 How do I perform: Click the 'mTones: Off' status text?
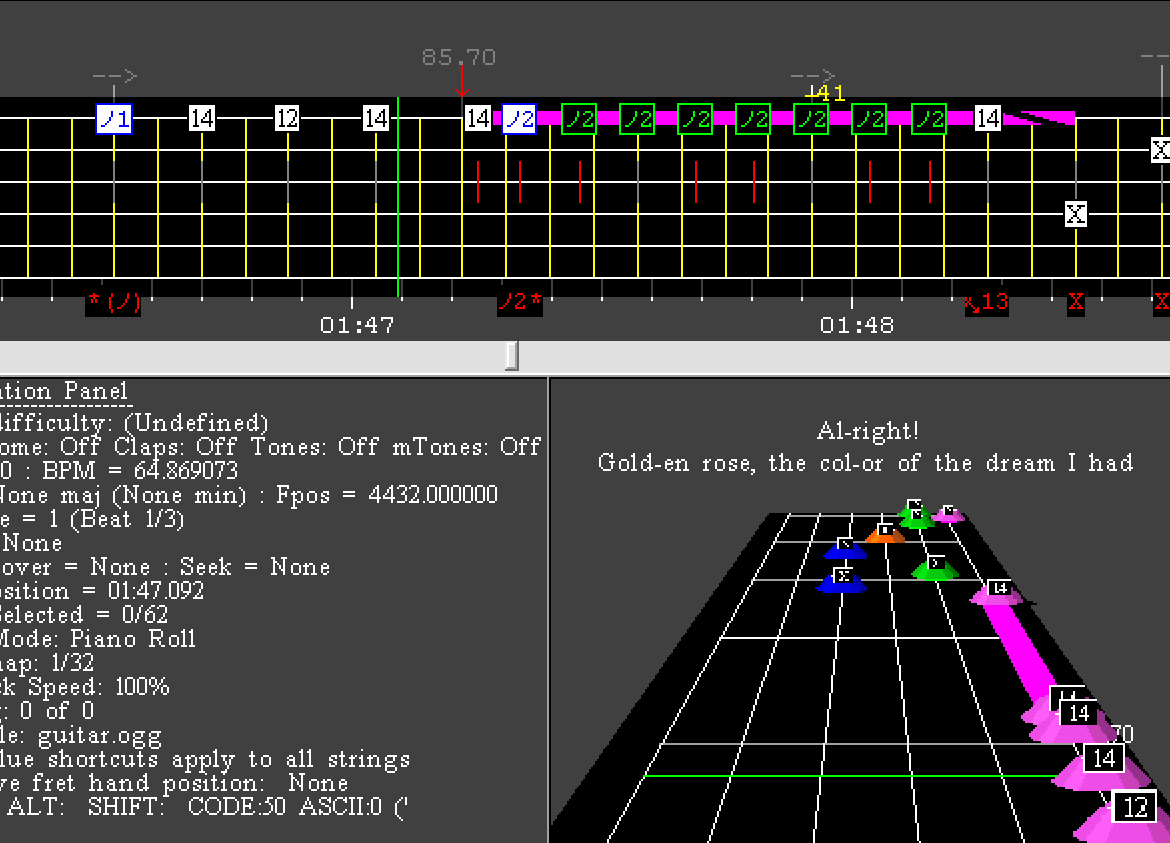click(466, 447)
